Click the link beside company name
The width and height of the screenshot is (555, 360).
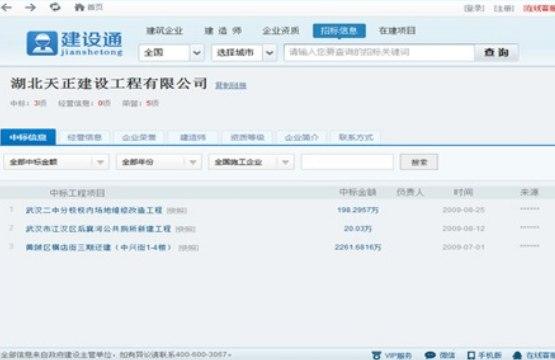tap(231, 85)
